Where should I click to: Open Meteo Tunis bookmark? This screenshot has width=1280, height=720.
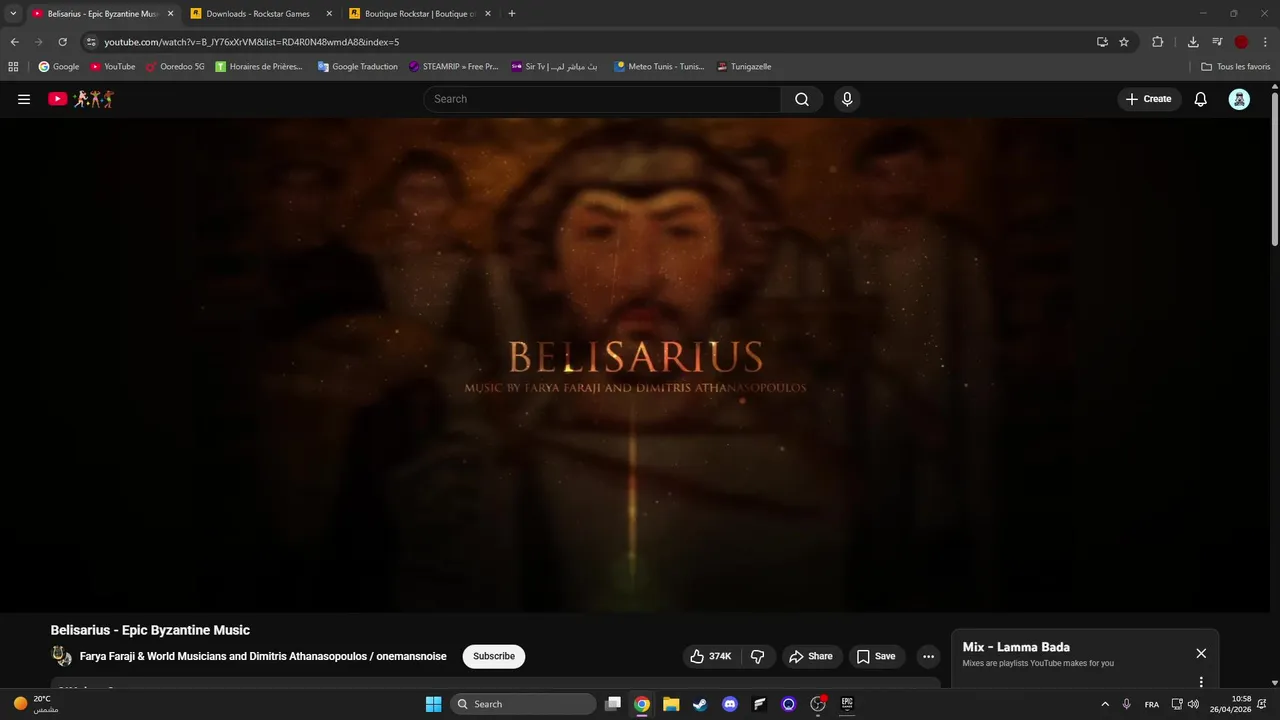click(x=659, y=67)
